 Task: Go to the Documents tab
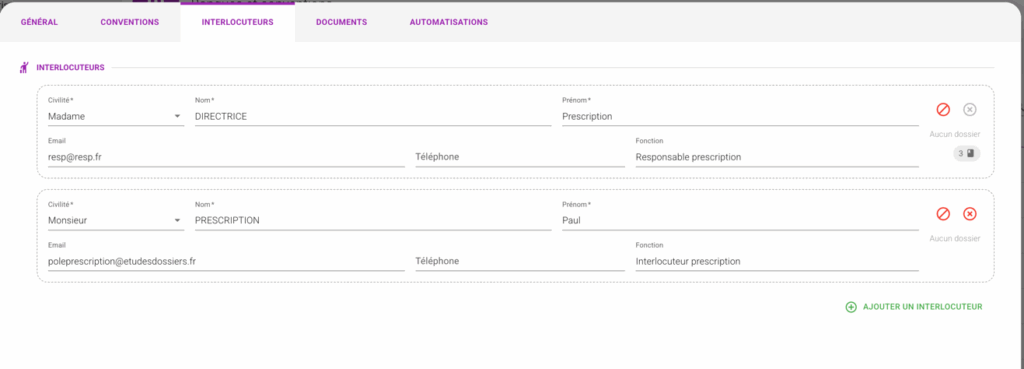coord(342,22)
